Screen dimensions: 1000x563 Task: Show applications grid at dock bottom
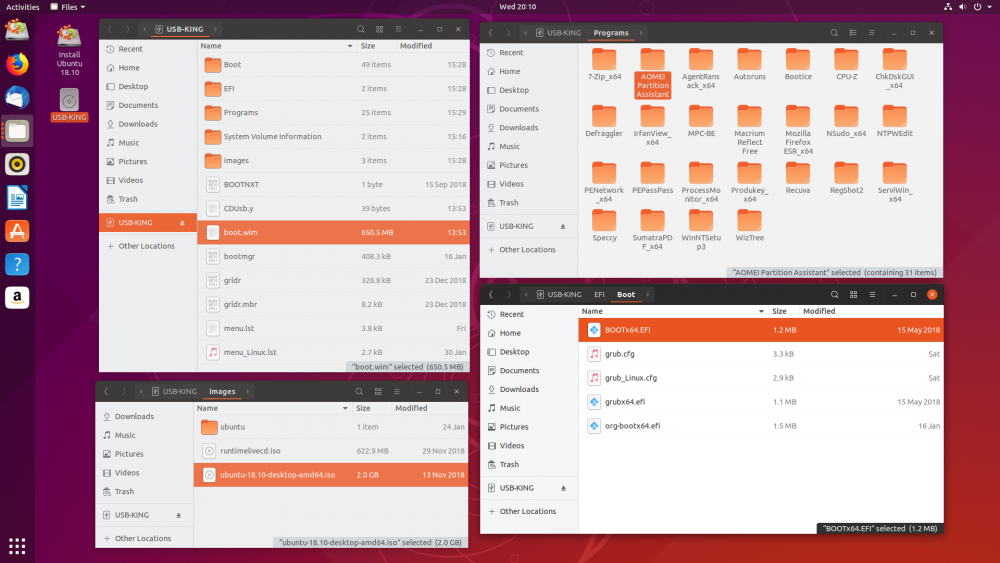[17, 546]
